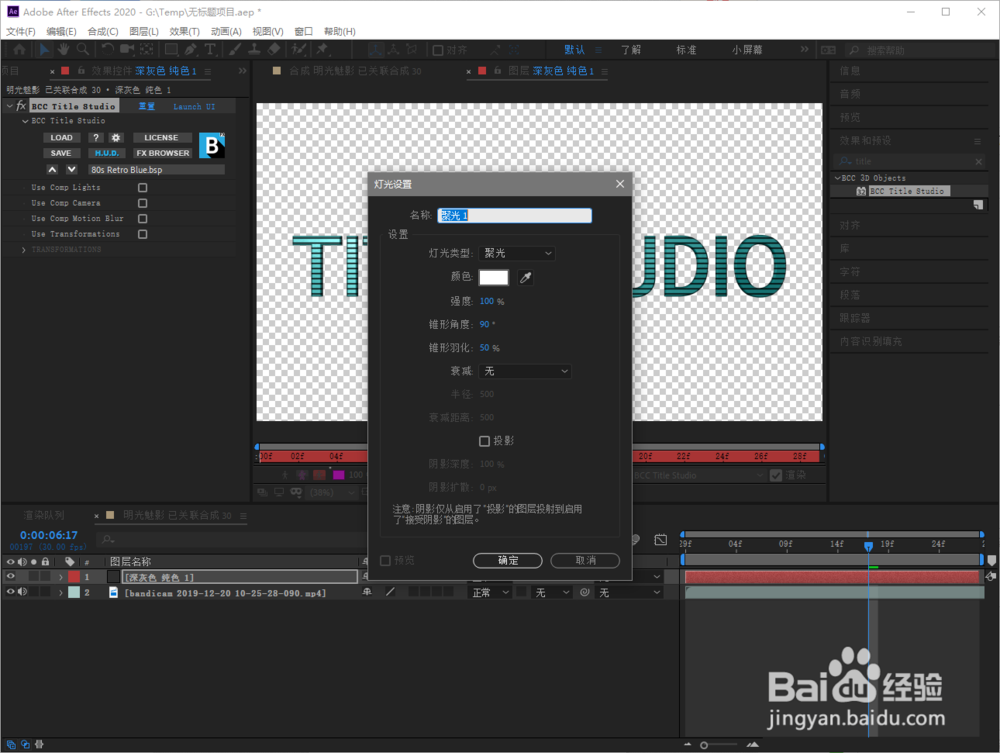Collapse the BCC 3D Objects category

(x=837, y=178)
